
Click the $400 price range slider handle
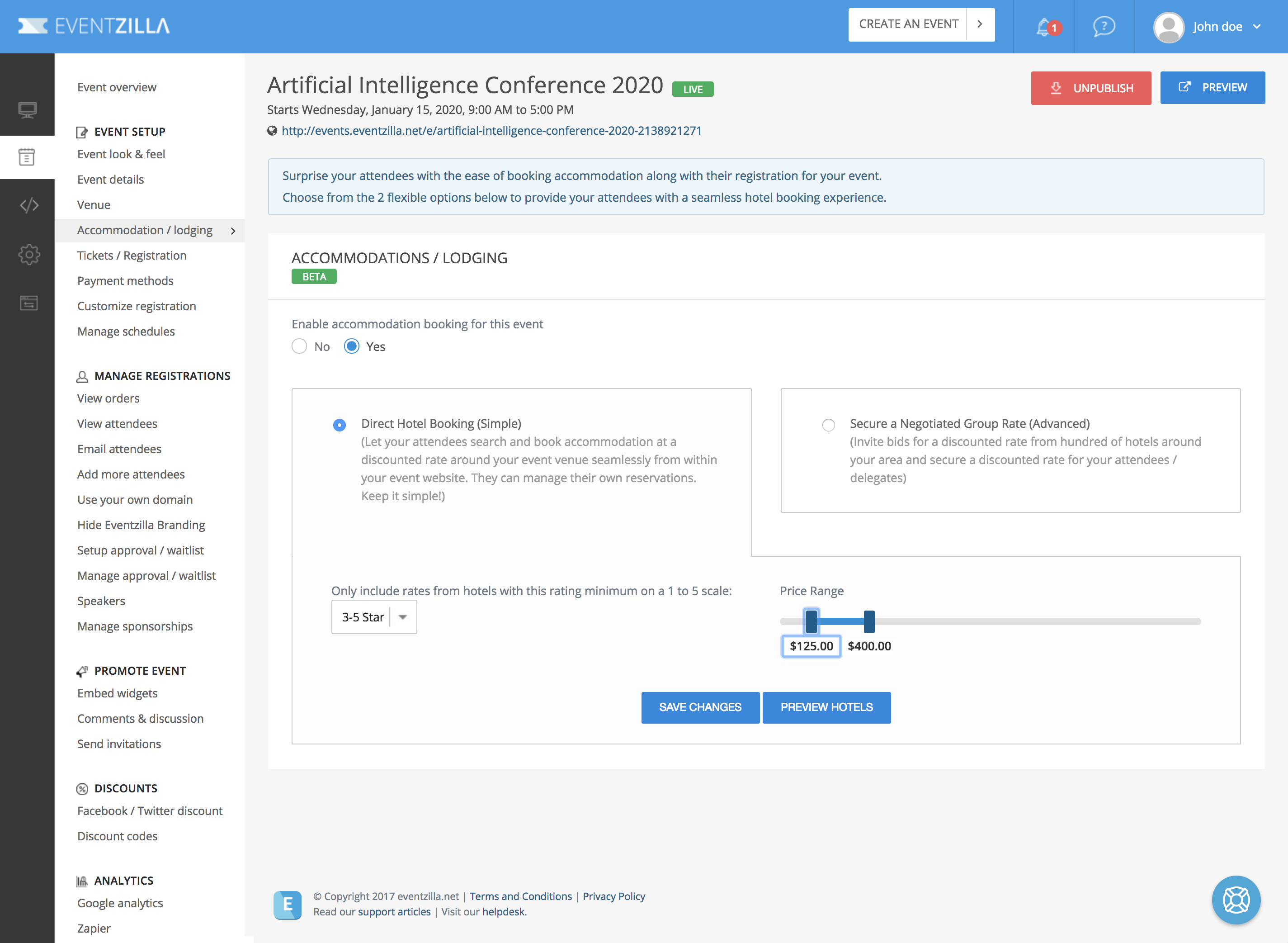click(x=869, y=621)
